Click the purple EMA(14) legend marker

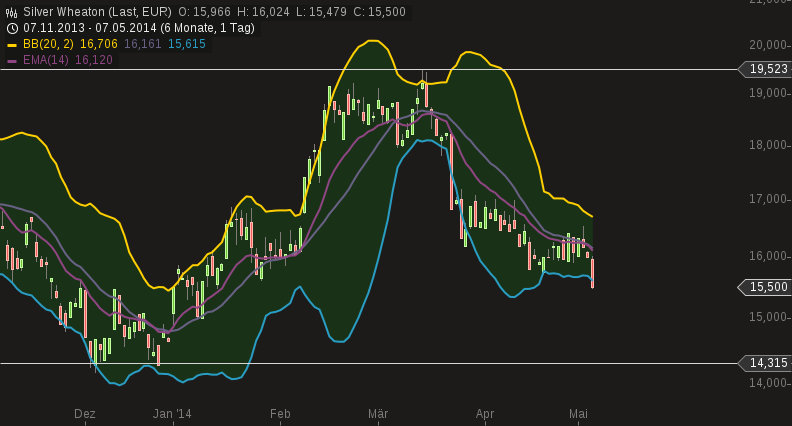[12, 61]
